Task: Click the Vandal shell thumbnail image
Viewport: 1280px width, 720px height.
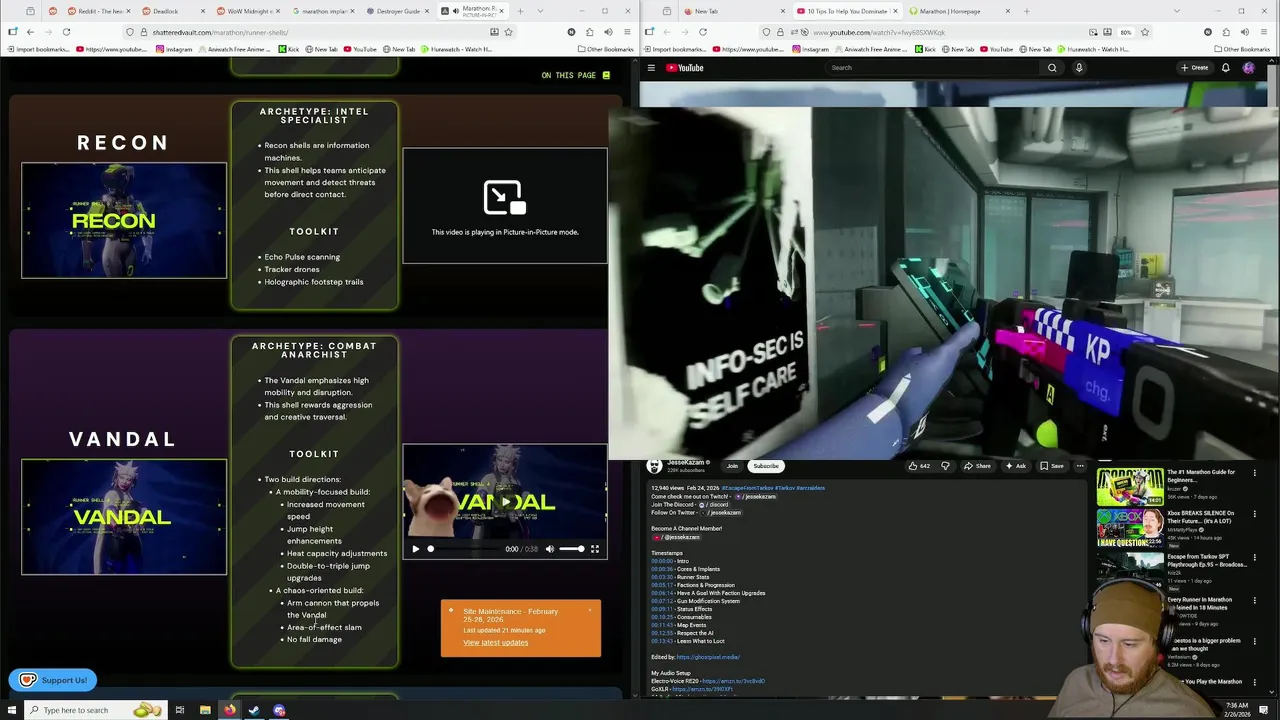Action: pos(124,517)
